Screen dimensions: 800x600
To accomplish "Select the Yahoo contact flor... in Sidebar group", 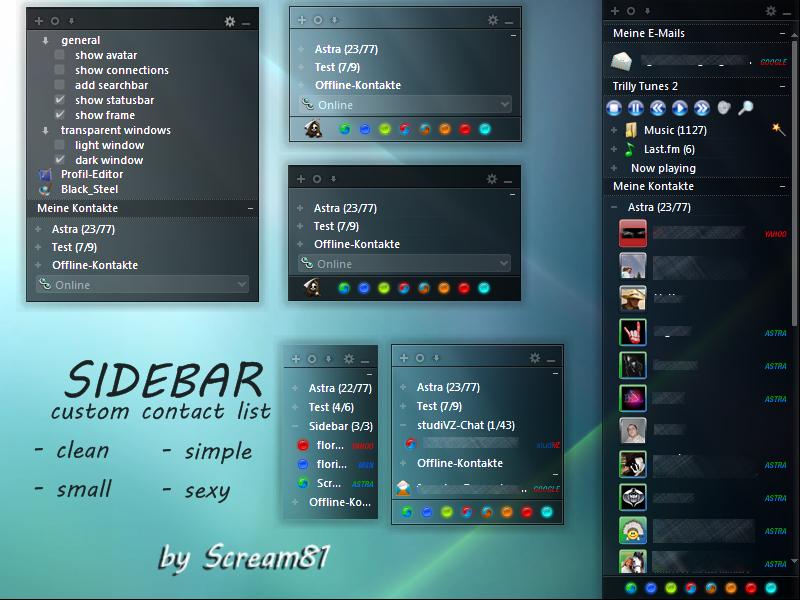I will click(x=335, y=445).
